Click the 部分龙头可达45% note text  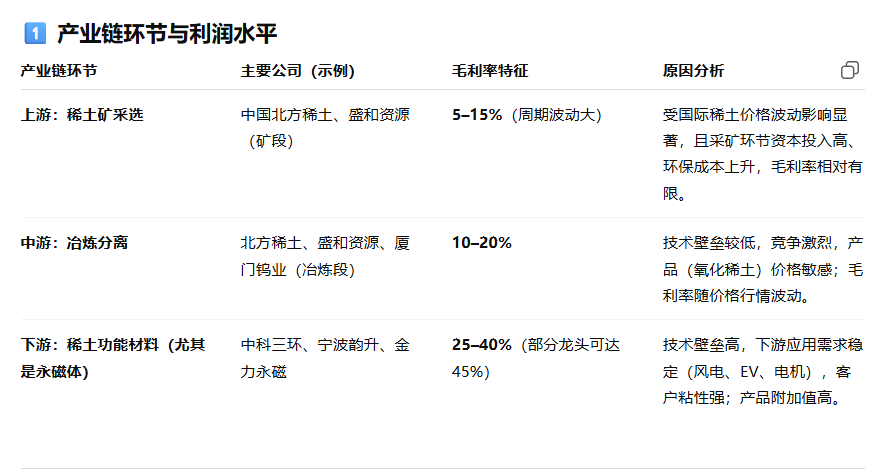[x=536, y=358]
